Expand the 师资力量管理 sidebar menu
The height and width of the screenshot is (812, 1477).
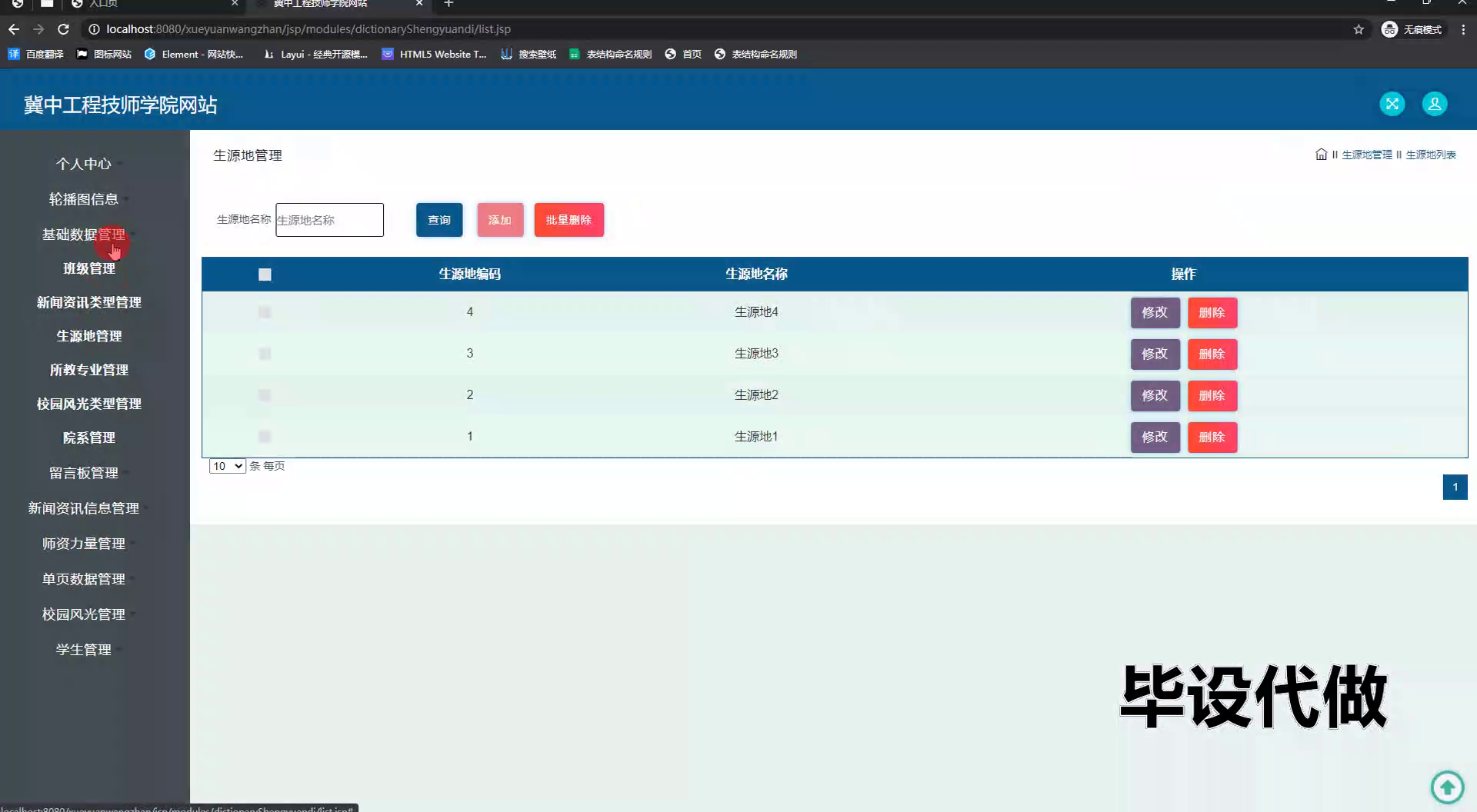[84, 544]
